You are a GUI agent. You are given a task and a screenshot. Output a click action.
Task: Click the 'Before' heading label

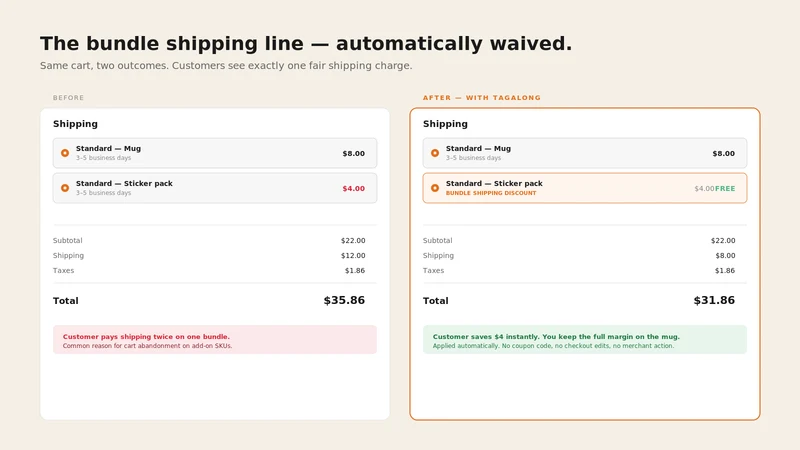68,98
